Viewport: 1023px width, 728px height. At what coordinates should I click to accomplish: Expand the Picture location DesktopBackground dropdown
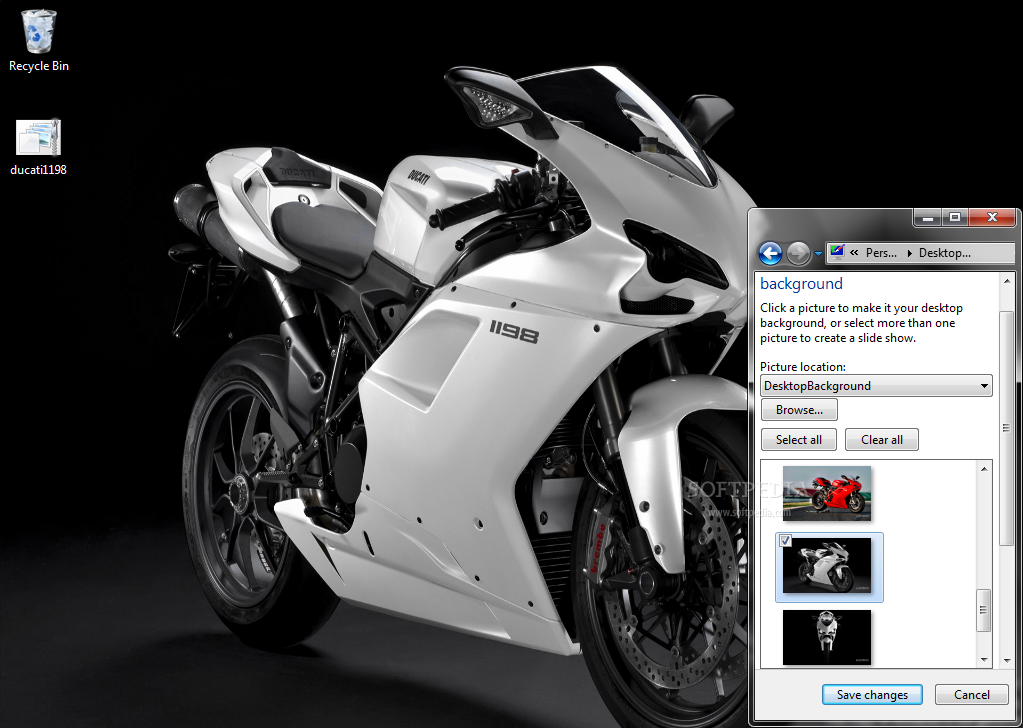tap(876, 386)
